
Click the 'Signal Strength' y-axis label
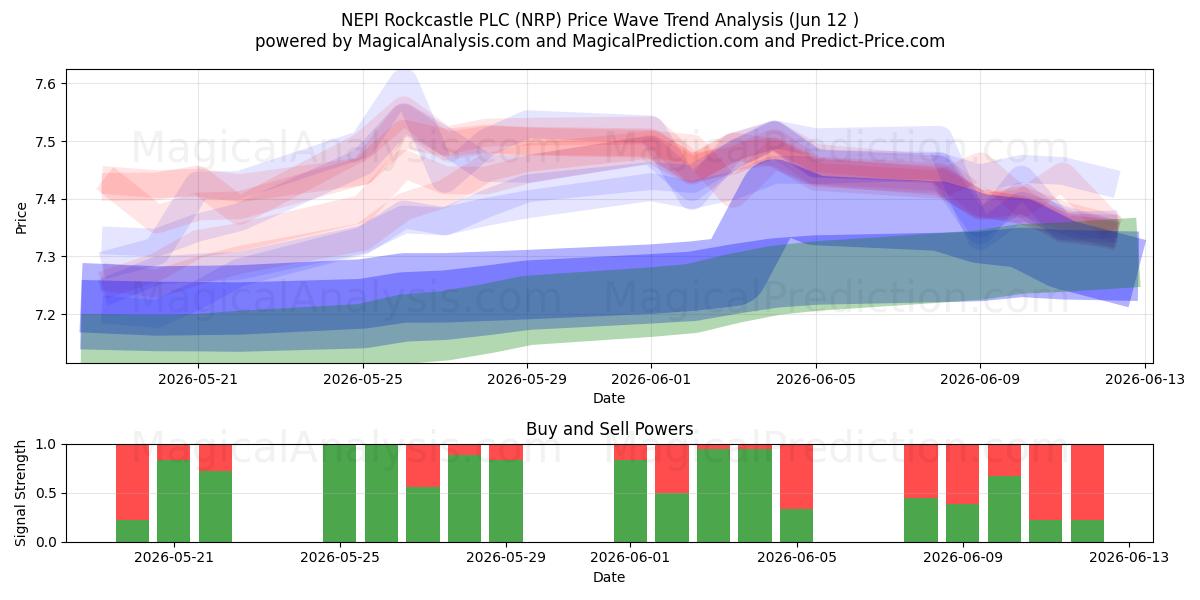21,493
